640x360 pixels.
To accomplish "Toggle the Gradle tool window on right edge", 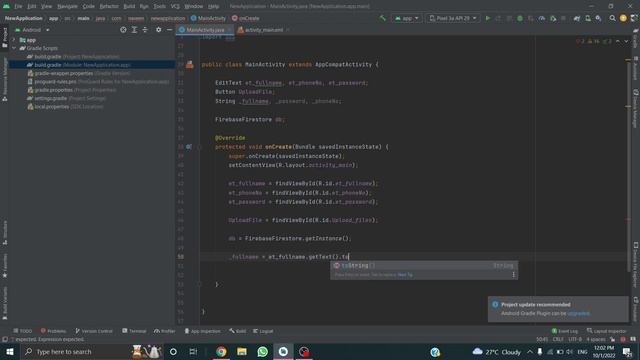I will pyautogui.click(x=636, y=38).
